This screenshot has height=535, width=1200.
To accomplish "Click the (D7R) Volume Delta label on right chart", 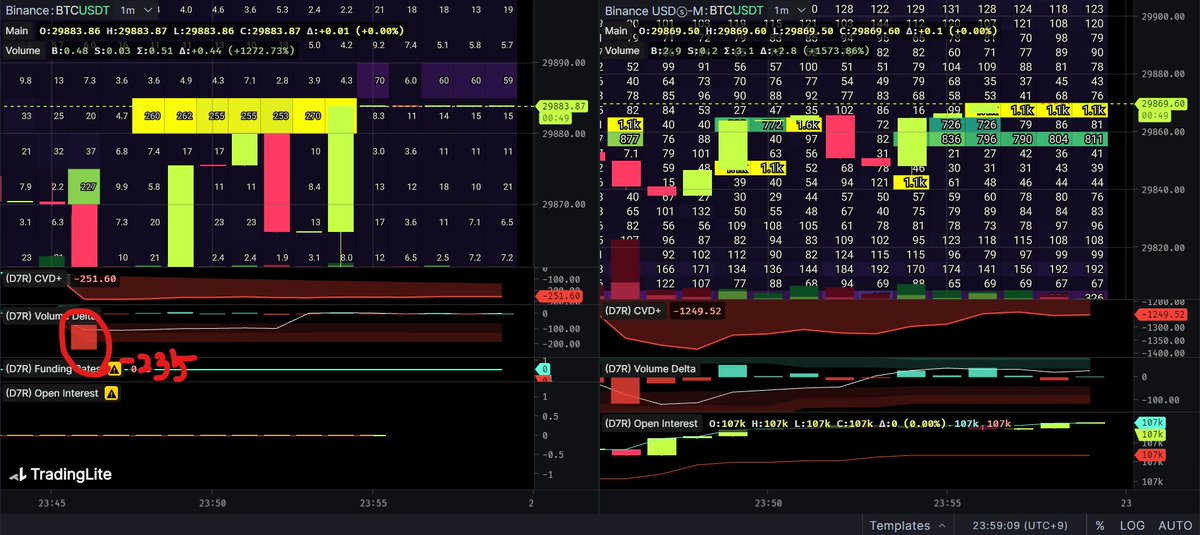I will click(650, 369).
